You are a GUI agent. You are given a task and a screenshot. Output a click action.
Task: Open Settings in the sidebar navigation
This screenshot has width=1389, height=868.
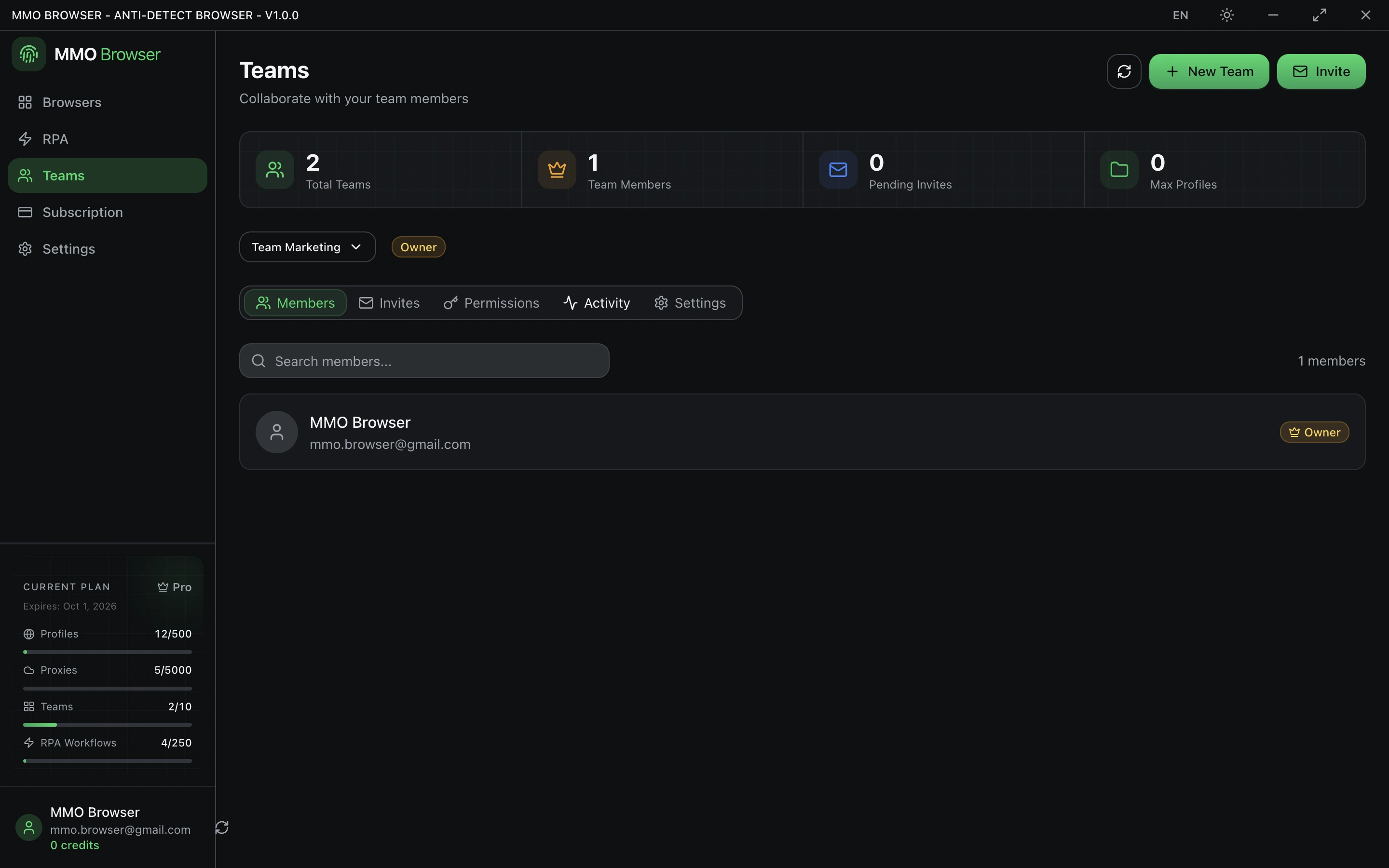108,248
